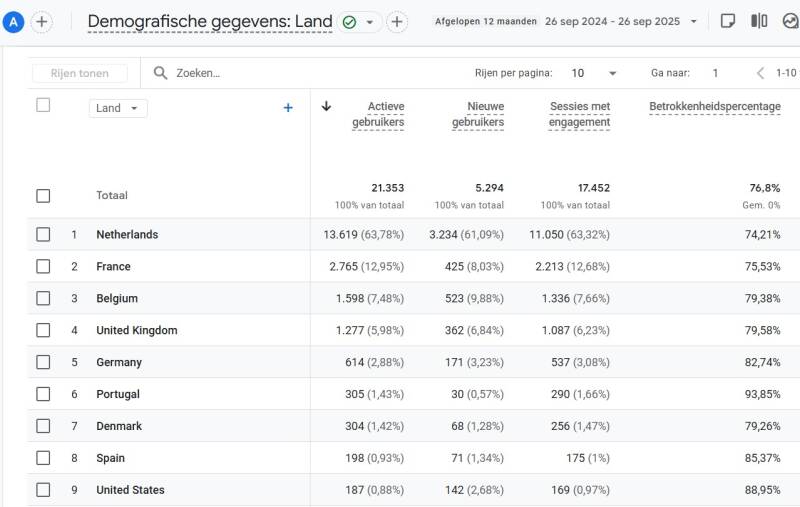The width and height of the screenshot is (800, 507).
Task: Open the compare columns icon
Action: click(759, 21)
